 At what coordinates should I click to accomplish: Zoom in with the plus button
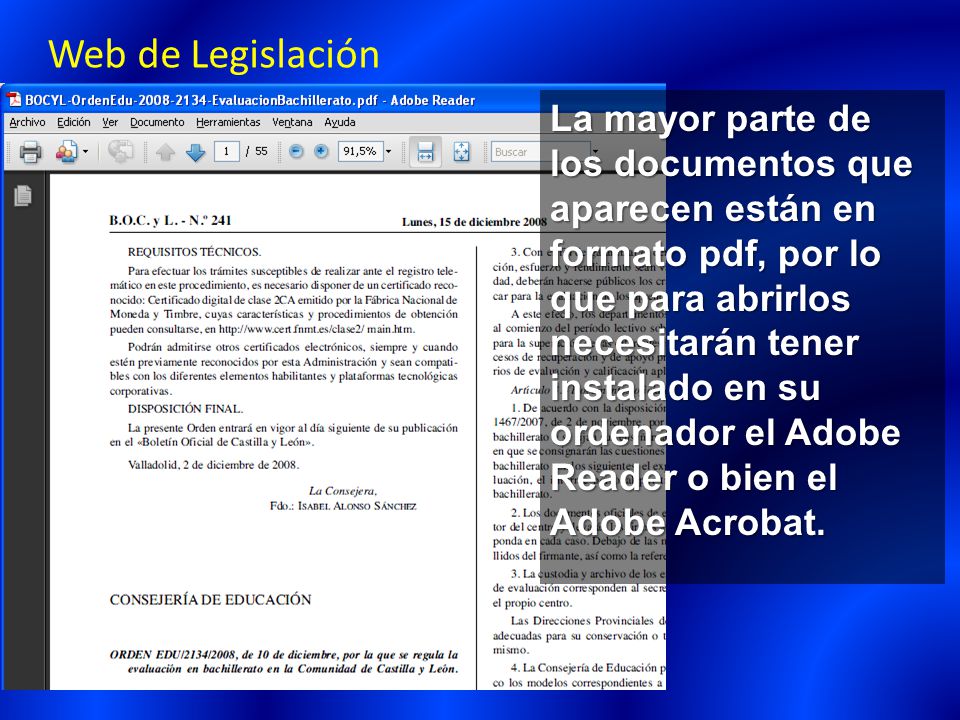point(321,151)
